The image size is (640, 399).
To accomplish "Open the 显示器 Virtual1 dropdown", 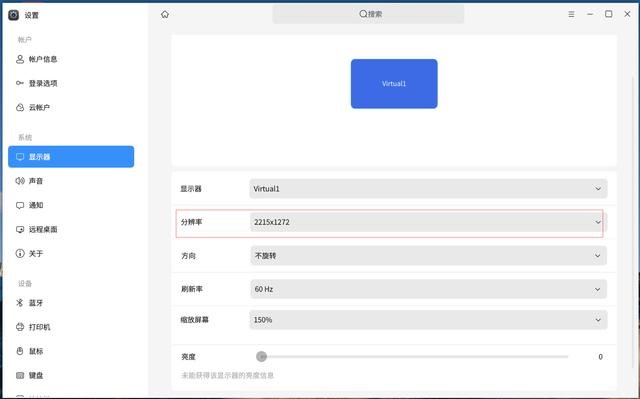I will click(428, 189).
